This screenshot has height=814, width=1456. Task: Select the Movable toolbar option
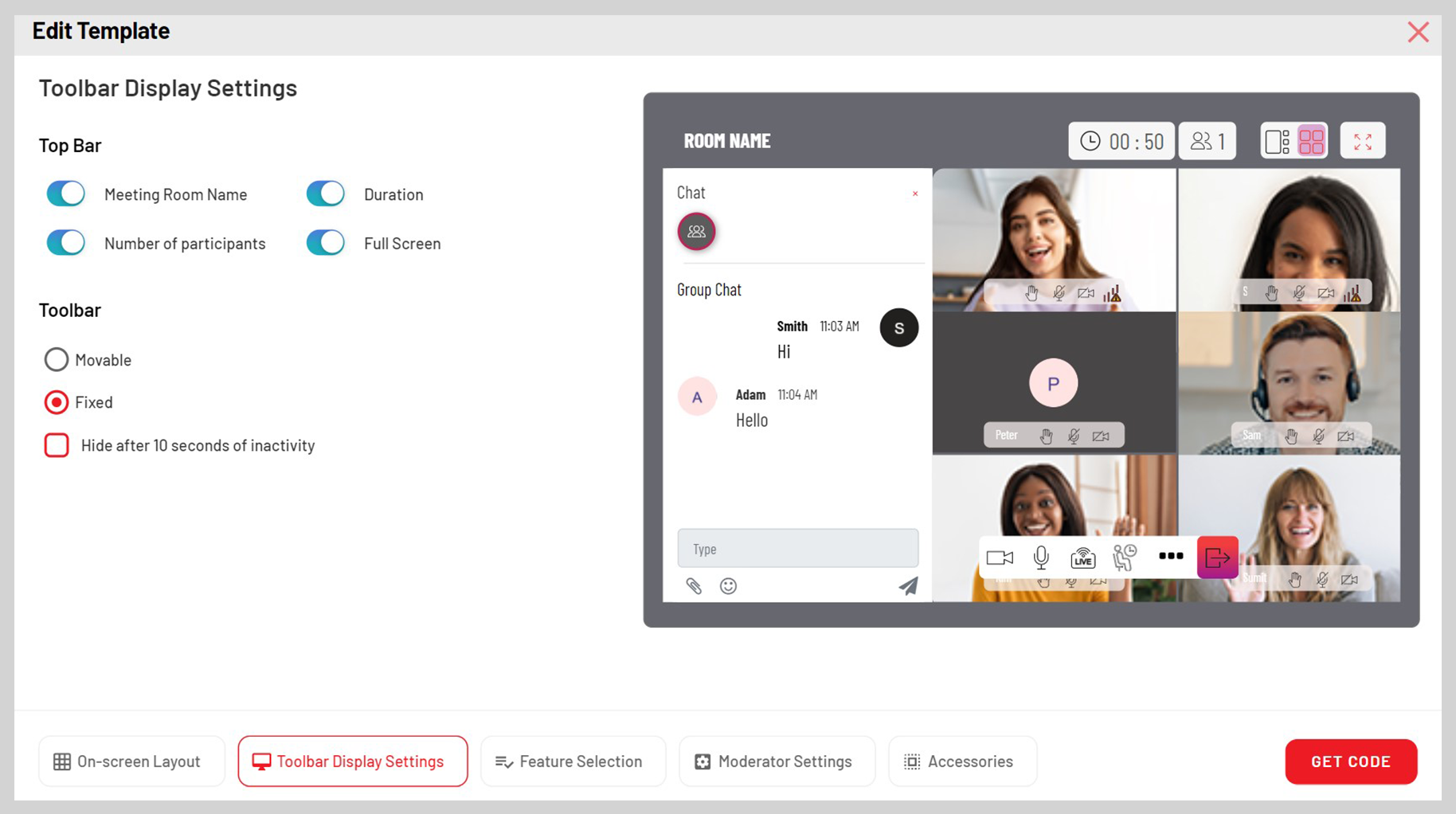(x=57, y=359)
